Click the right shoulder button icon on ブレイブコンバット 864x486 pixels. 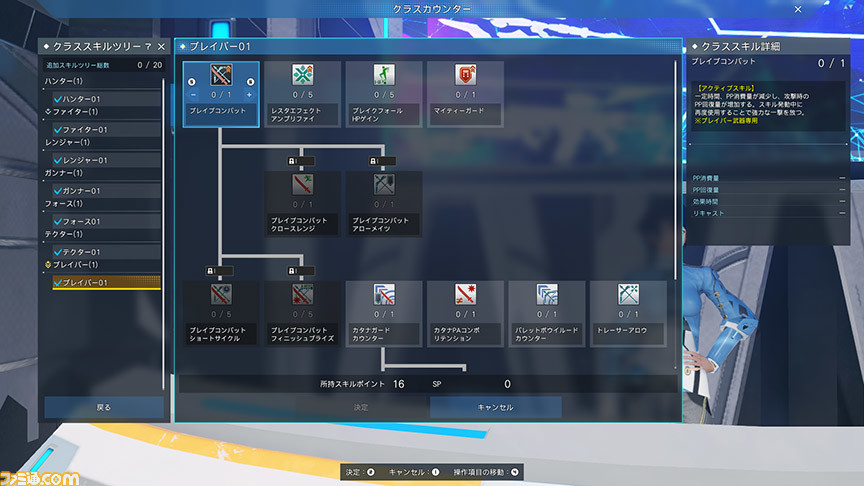[x=250, y=82]
